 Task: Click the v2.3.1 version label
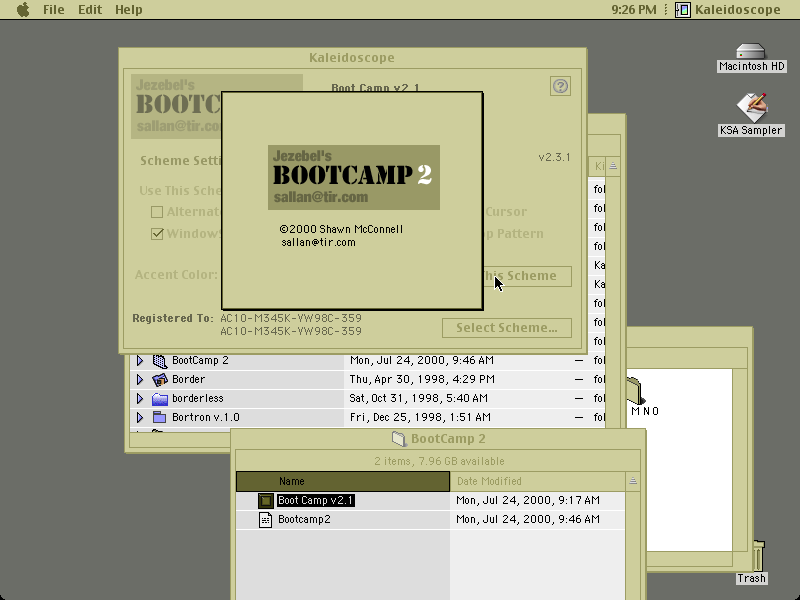pos(555,157)
